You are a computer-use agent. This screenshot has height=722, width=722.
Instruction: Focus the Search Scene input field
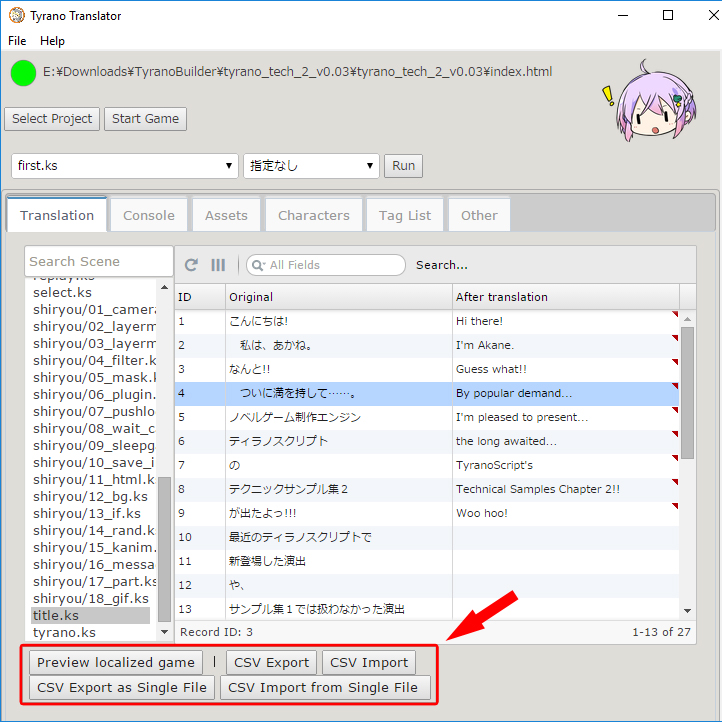pyautogui.click(x=99, y=261)
